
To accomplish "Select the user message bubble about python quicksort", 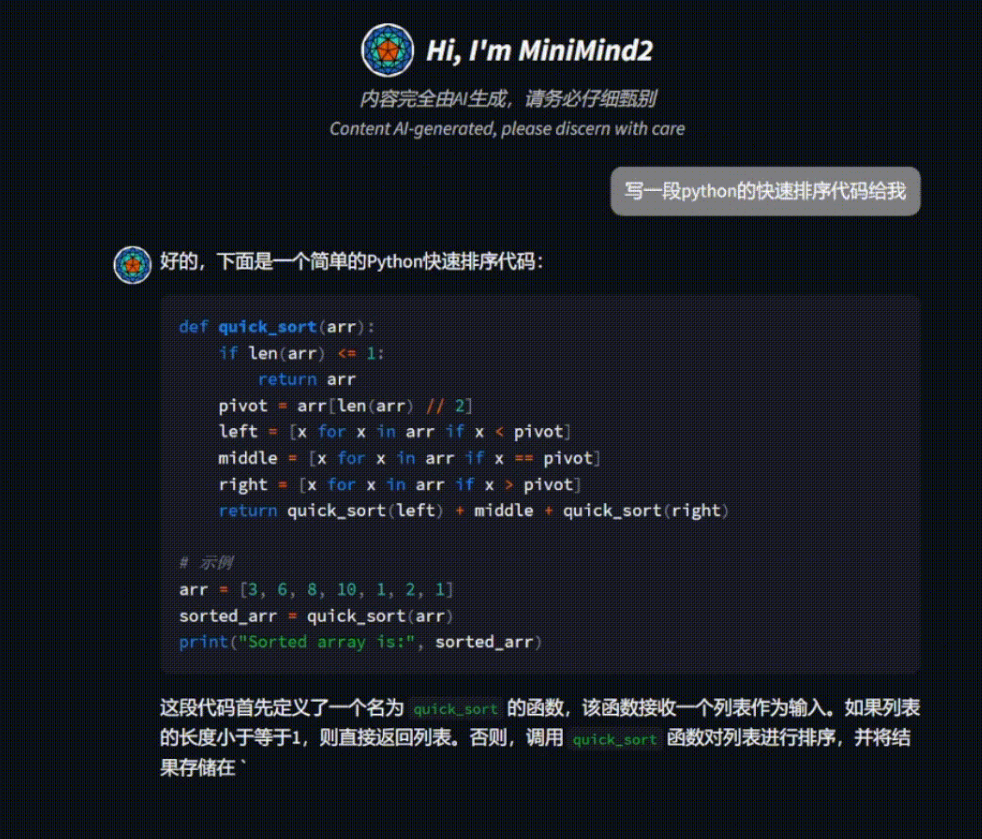I will click(765, 191).
